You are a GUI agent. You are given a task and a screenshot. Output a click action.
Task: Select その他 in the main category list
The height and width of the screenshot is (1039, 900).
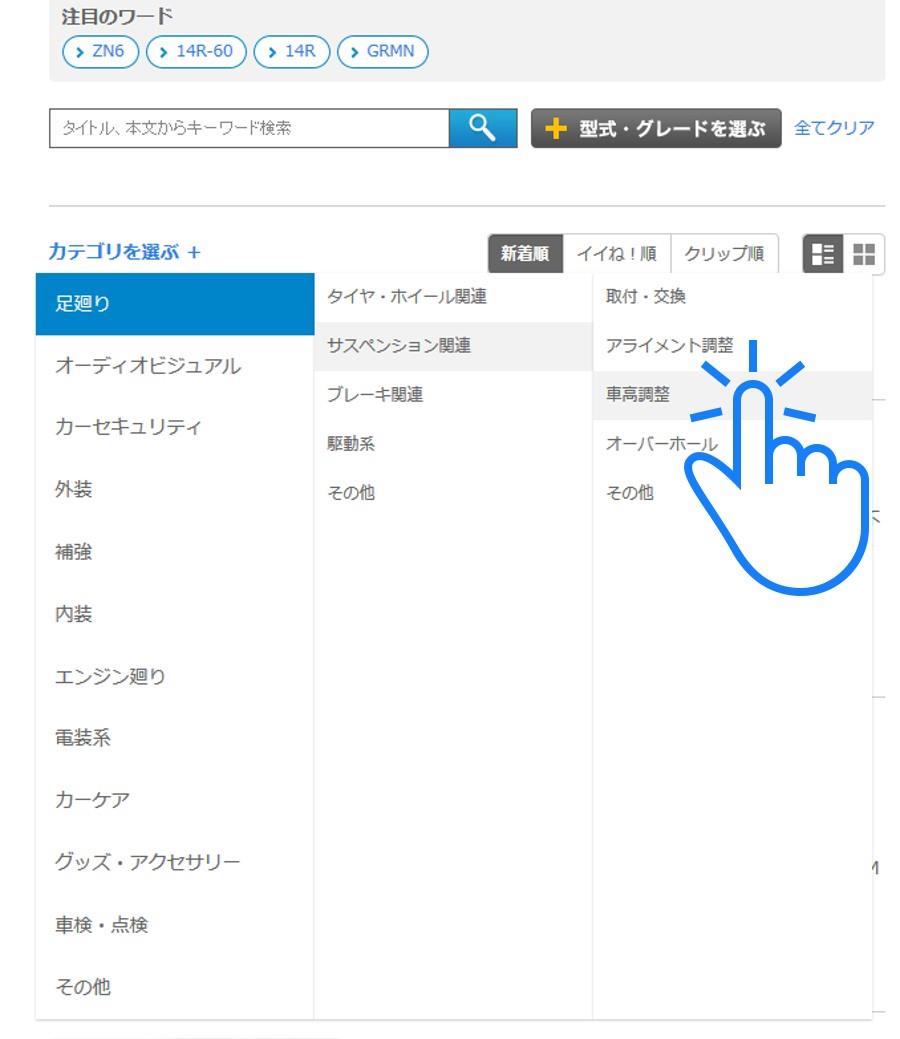175,987
